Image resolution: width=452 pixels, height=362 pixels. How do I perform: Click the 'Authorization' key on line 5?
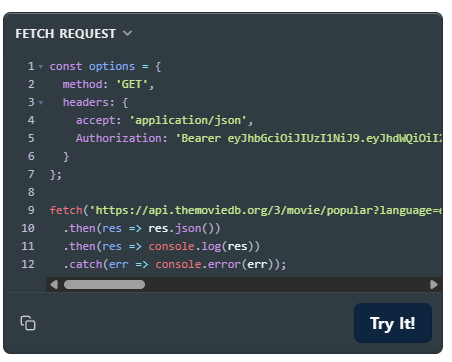[x=119, y=138]
